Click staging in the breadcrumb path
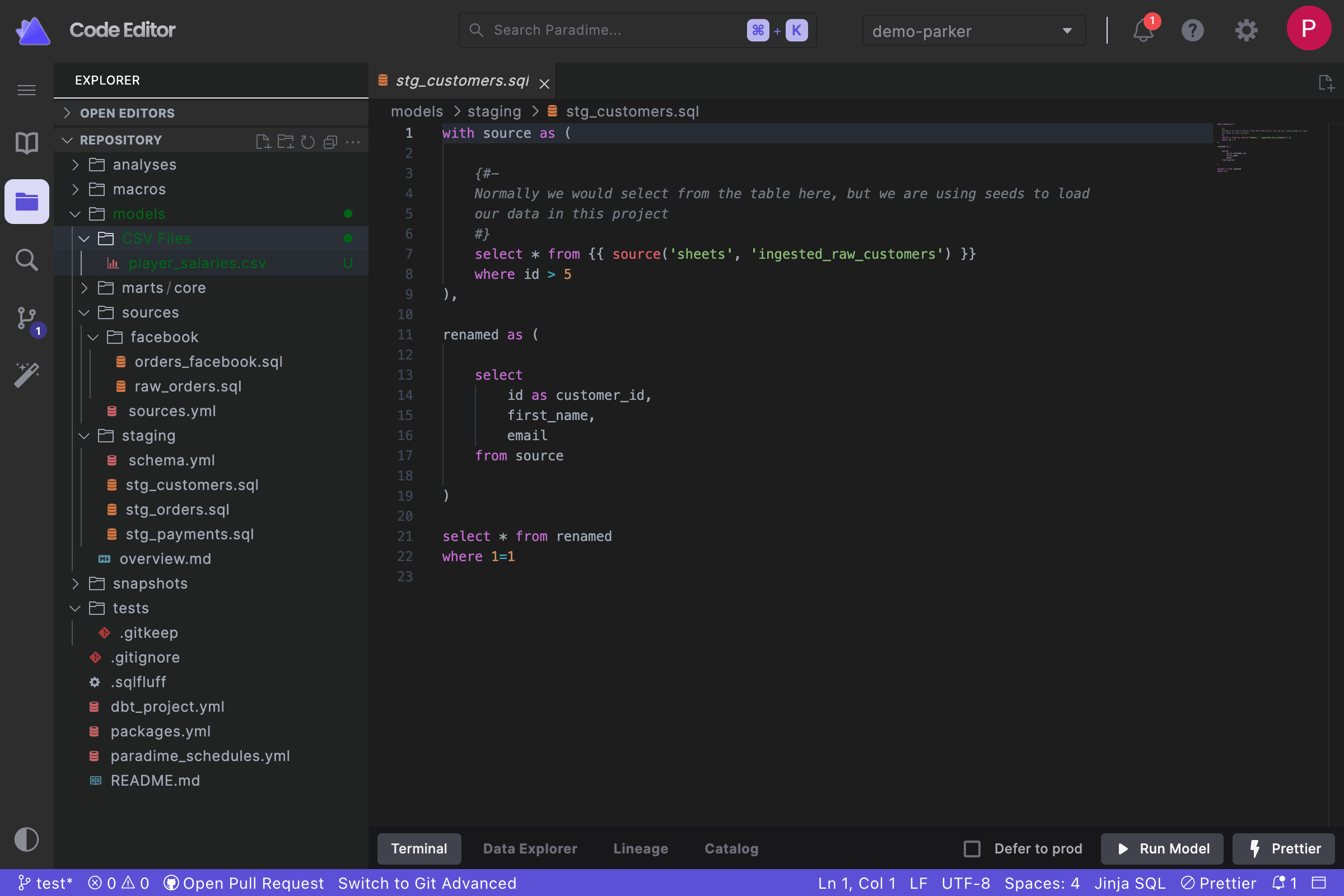Screen dimensions: 1344x896 [494, 111]
